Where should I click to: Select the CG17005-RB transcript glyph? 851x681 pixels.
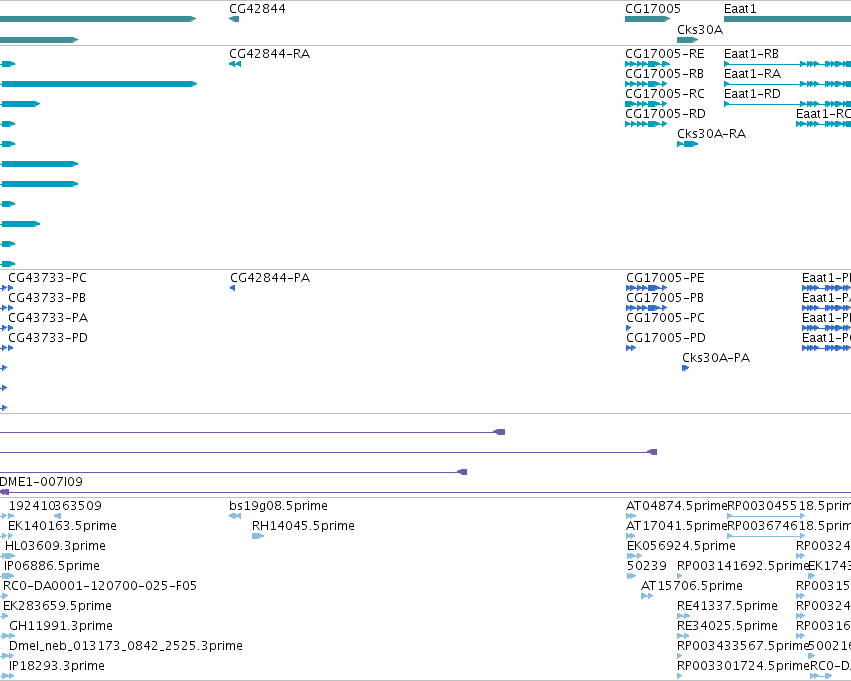click(646, 84)
